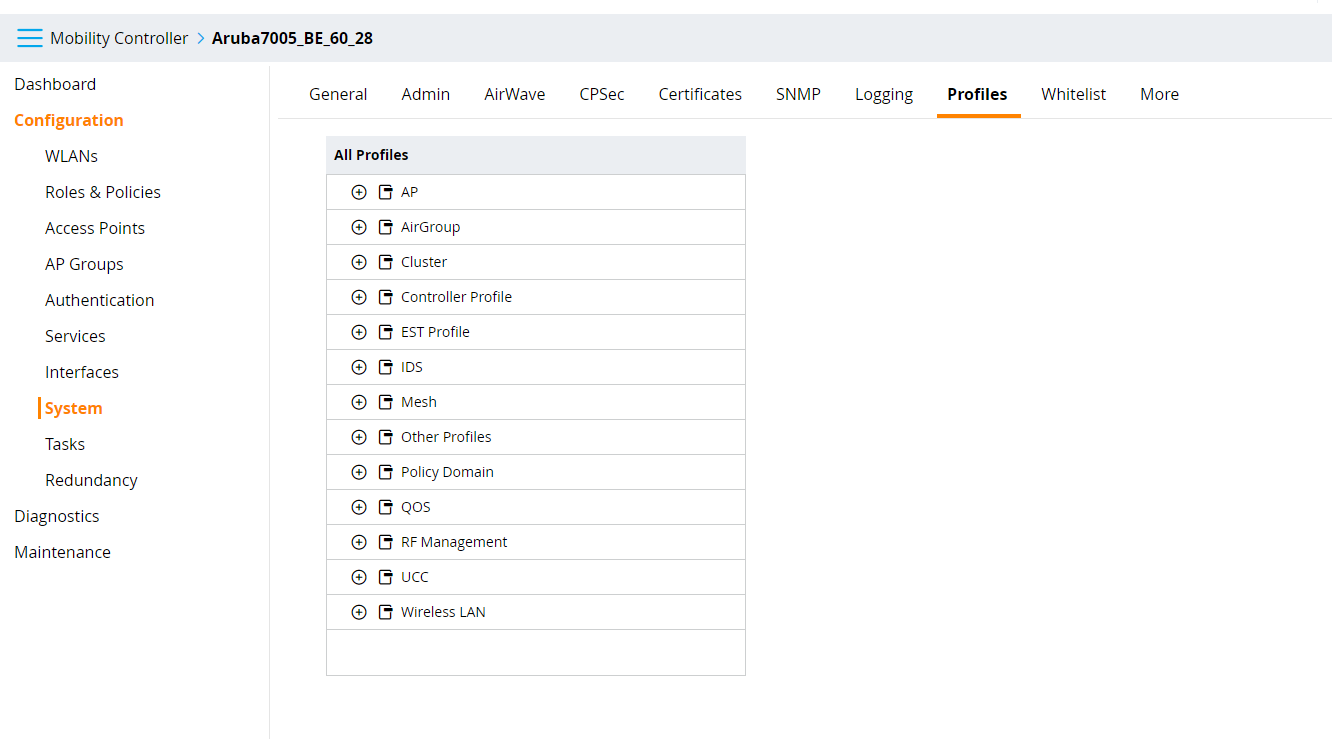1332x739 pixels.
Task: Click the AirGroup profile folder icon
Action: [x=386, y=227]
